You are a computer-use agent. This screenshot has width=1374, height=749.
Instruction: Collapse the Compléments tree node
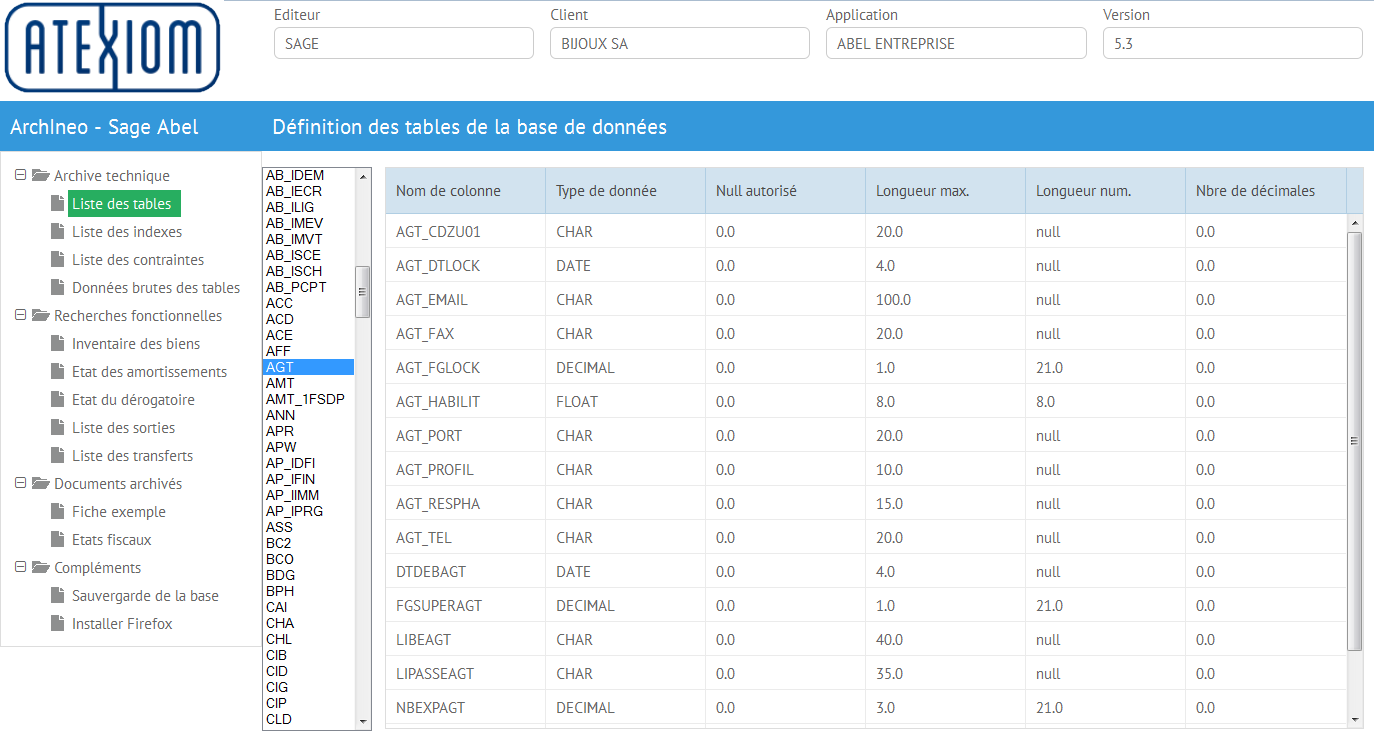tap(20, 567)
